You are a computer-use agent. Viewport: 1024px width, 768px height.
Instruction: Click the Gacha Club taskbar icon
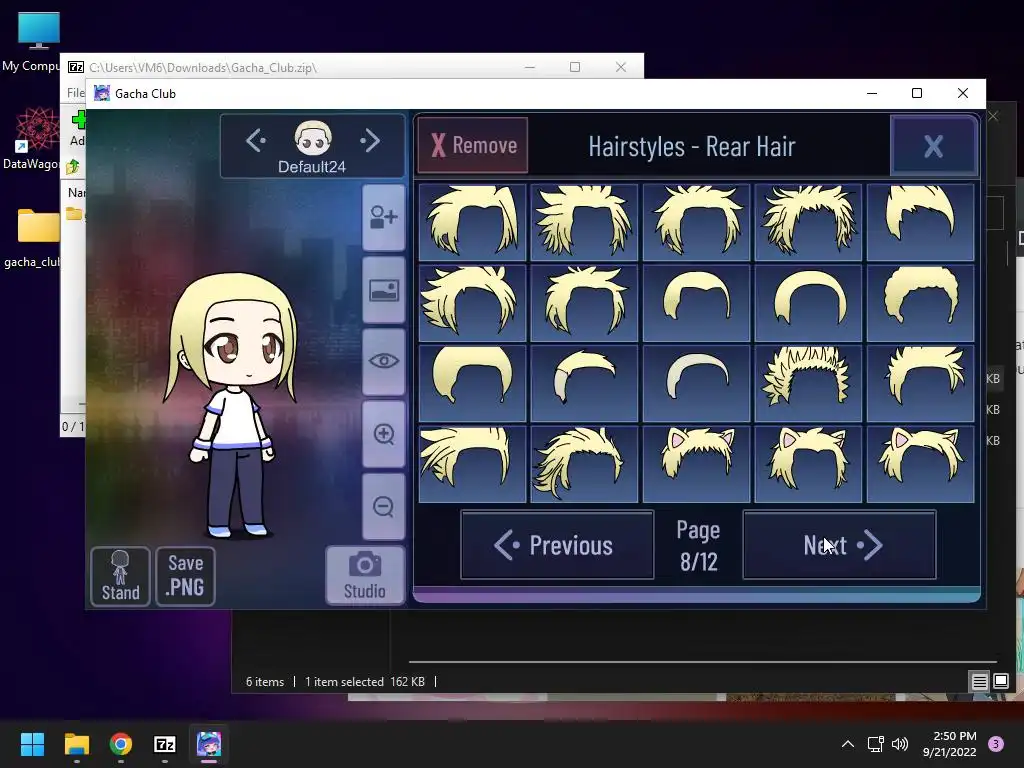pyautogui.click(x=209, y=744)
